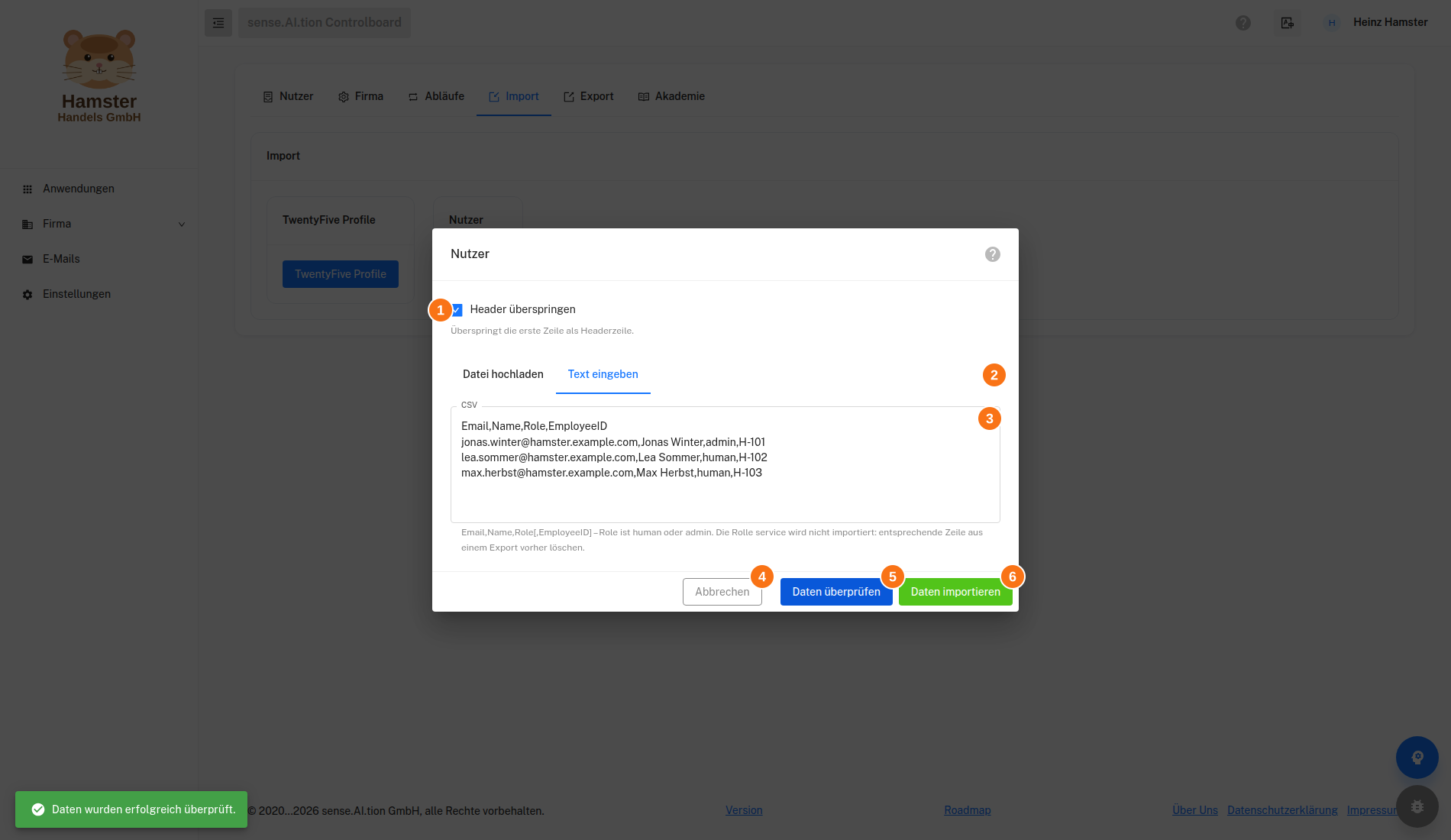
Task: Open the Datenschutzerklärung link
Action: click(1282, 810)
